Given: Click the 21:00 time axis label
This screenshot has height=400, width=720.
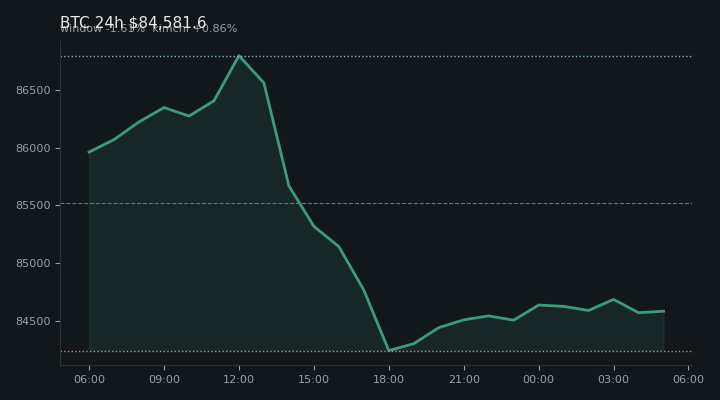Looking at the screenshot, I should [x=464, y=379].
